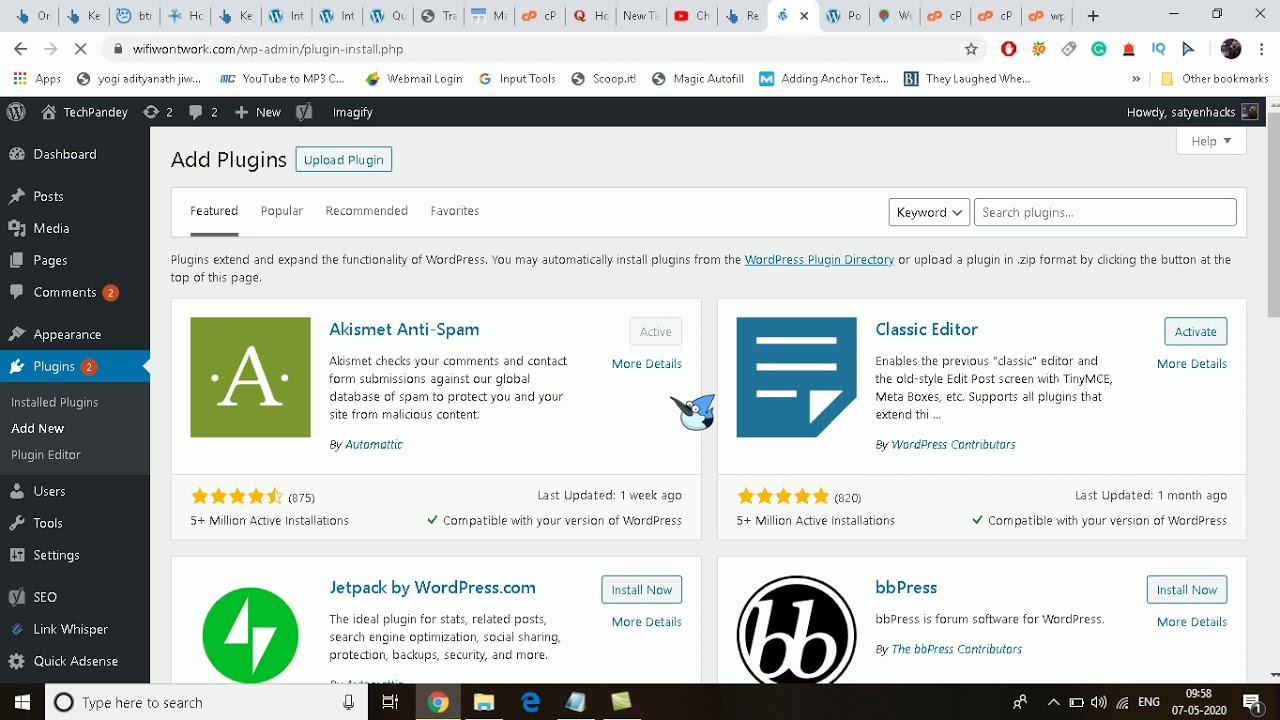Image resolution: width=1280 pixels, height=720 pixels.
Task: Click the Akismet Anti-Spam plugin thumbnail
Action: (250, 377)
